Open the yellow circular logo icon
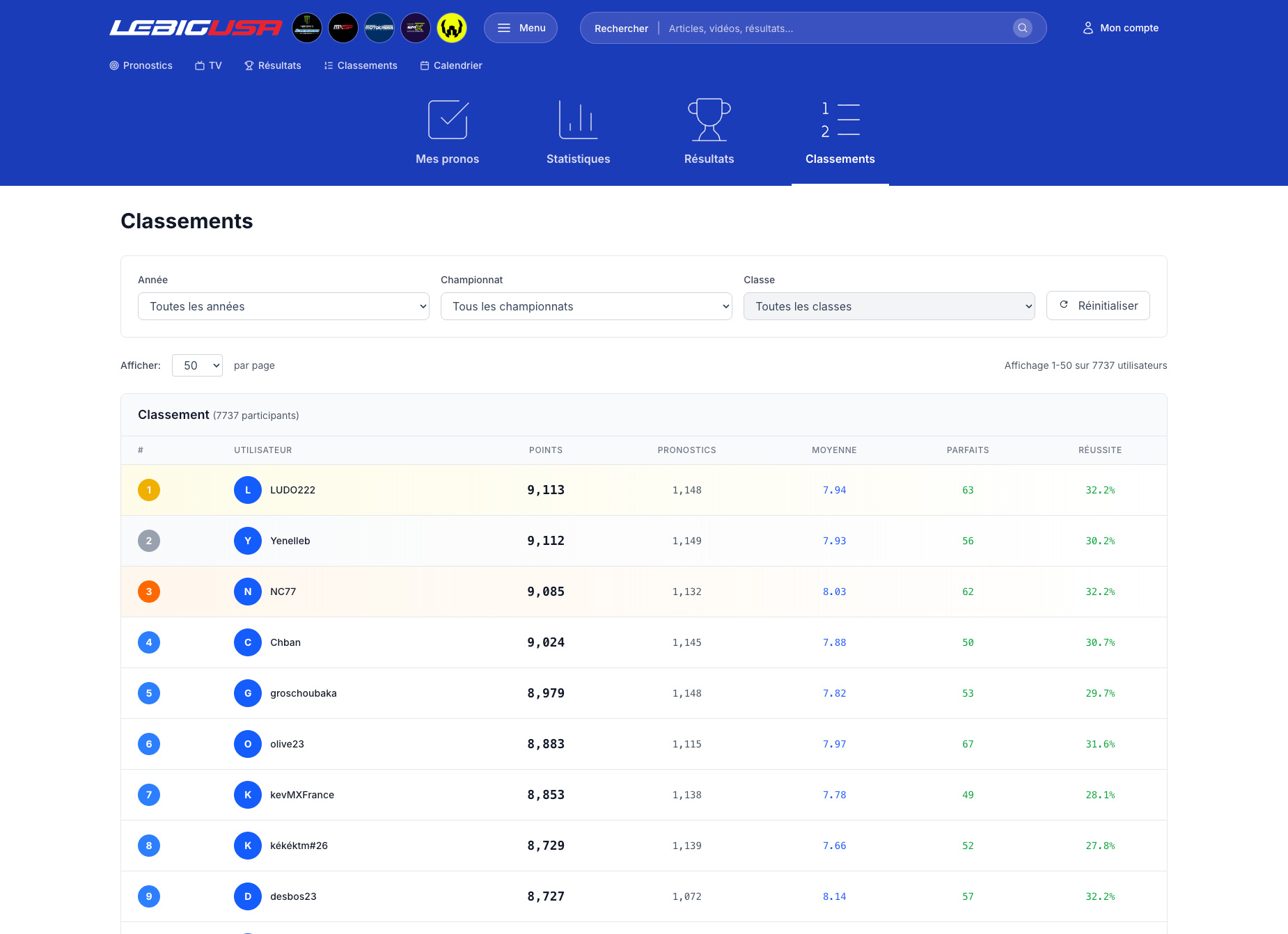This screenshot has height=934, width=1288. (452, 28)
